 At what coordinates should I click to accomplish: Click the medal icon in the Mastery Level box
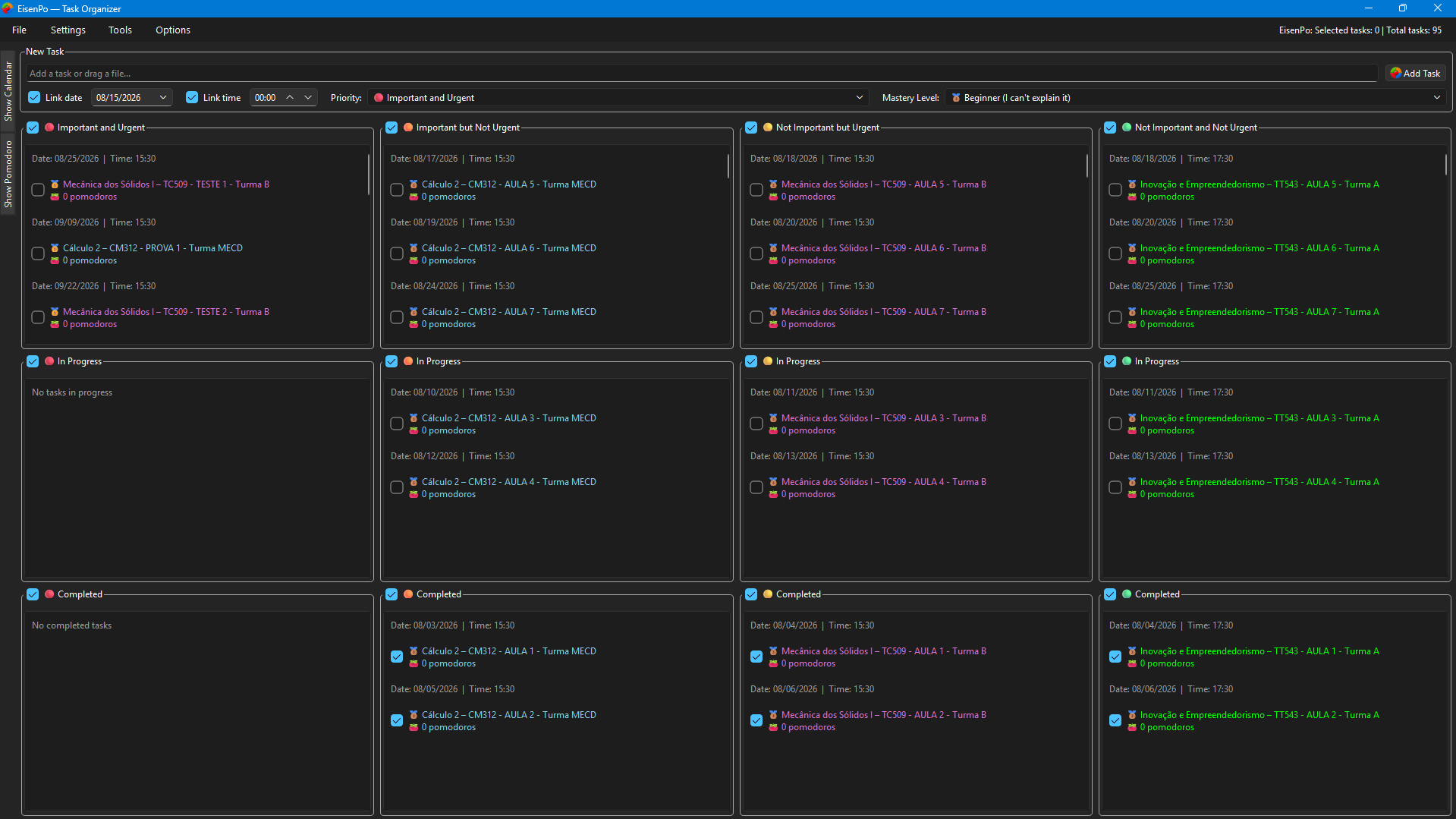tap(956, 98)
